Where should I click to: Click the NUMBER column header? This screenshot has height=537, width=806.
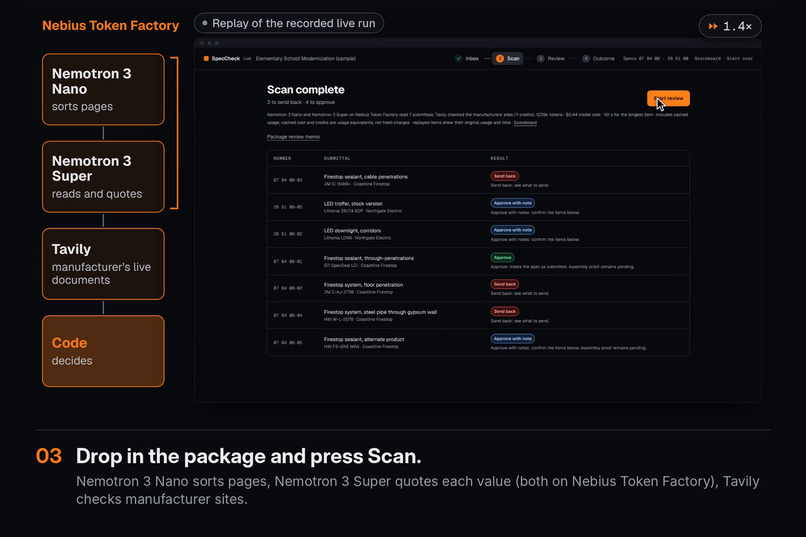click(282, 158)
